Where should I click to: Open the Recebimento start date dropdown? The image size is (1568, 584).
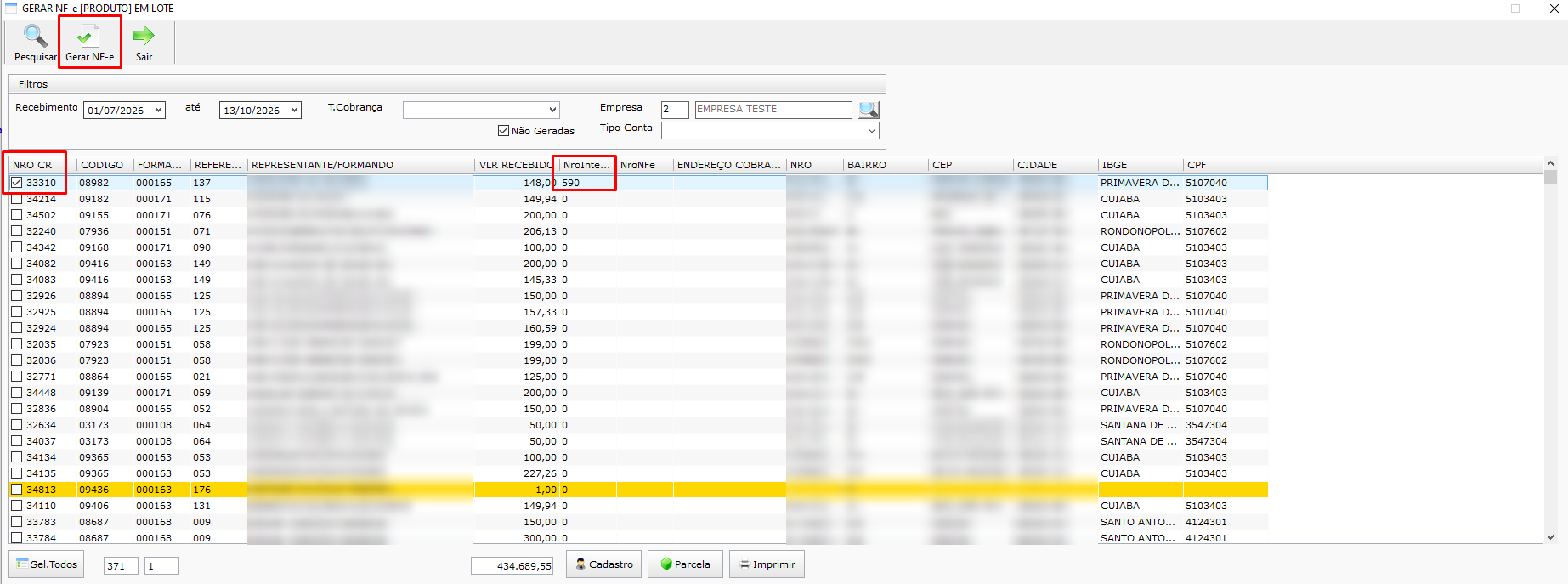pyautogui.click(x=158, y=110)
